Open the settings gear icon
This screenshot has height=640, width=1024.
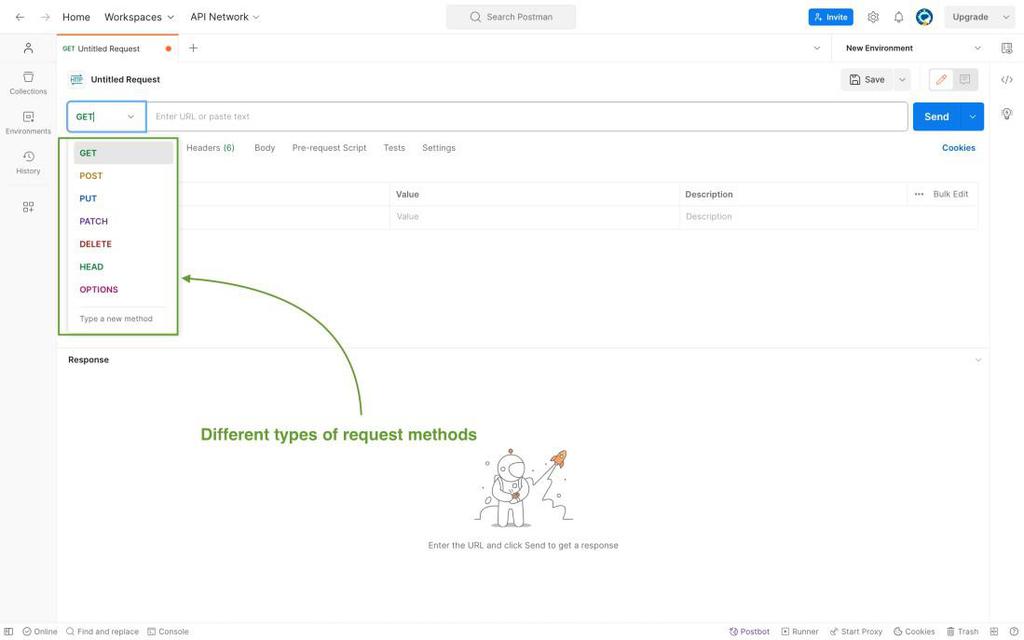point(873,17)
